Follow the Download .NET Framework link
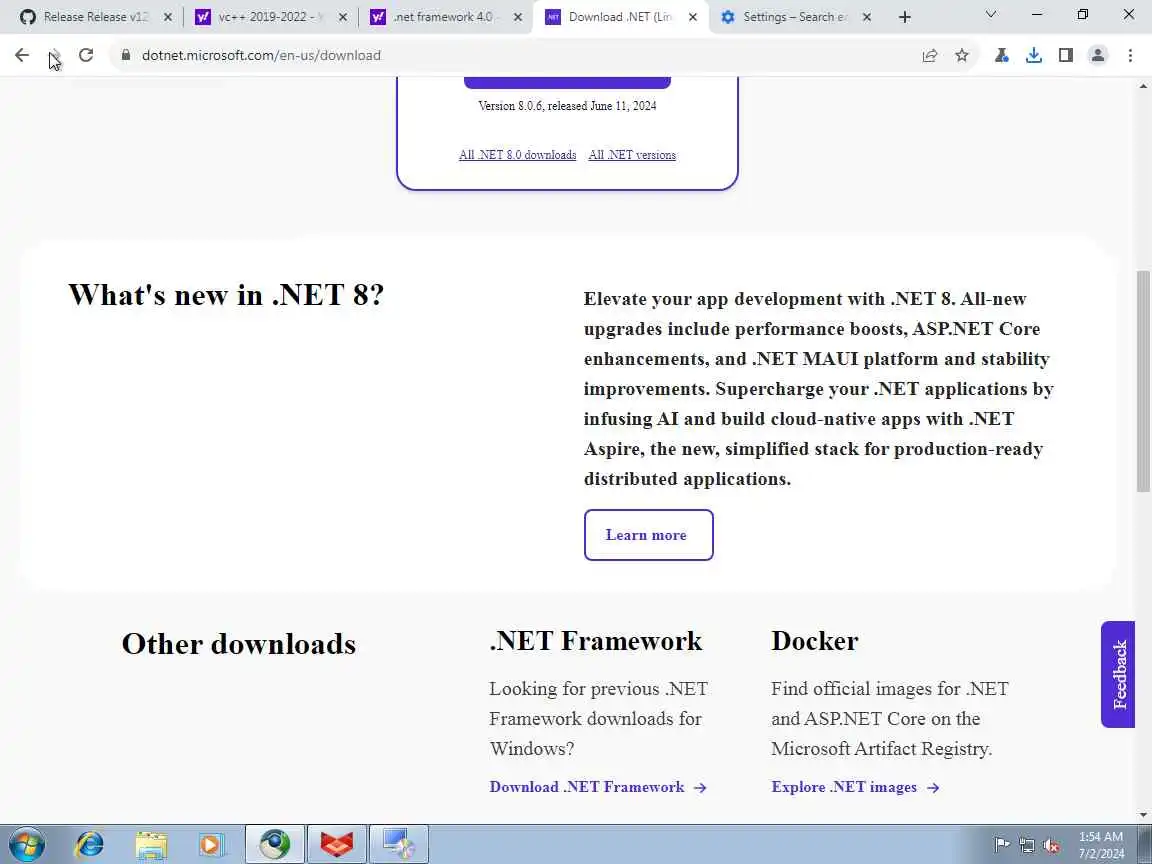This screenshot has height=864, width=1152. (597, 787)
